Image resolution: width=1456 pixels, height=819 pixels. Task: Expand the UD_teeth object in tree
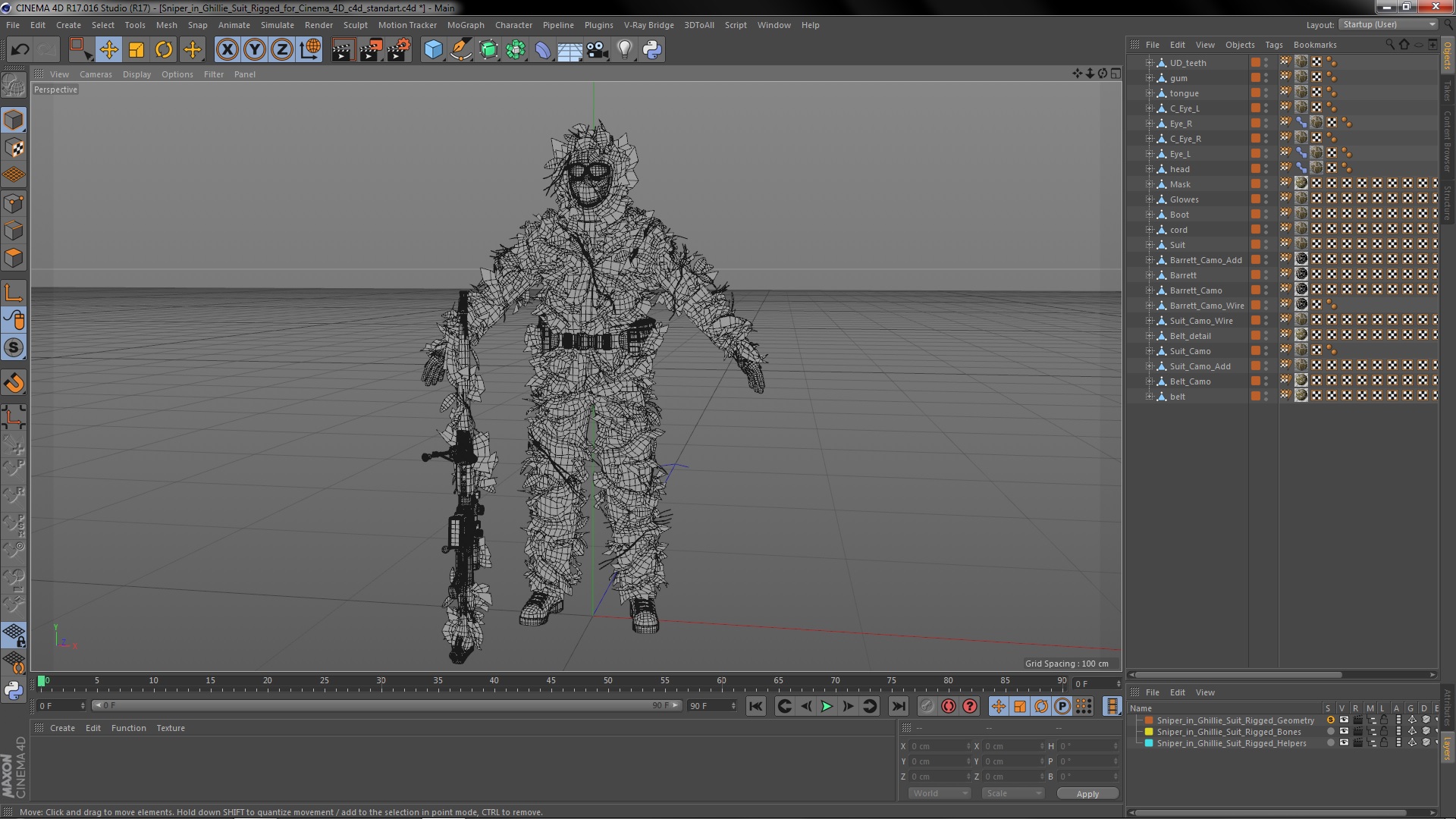1149,63
